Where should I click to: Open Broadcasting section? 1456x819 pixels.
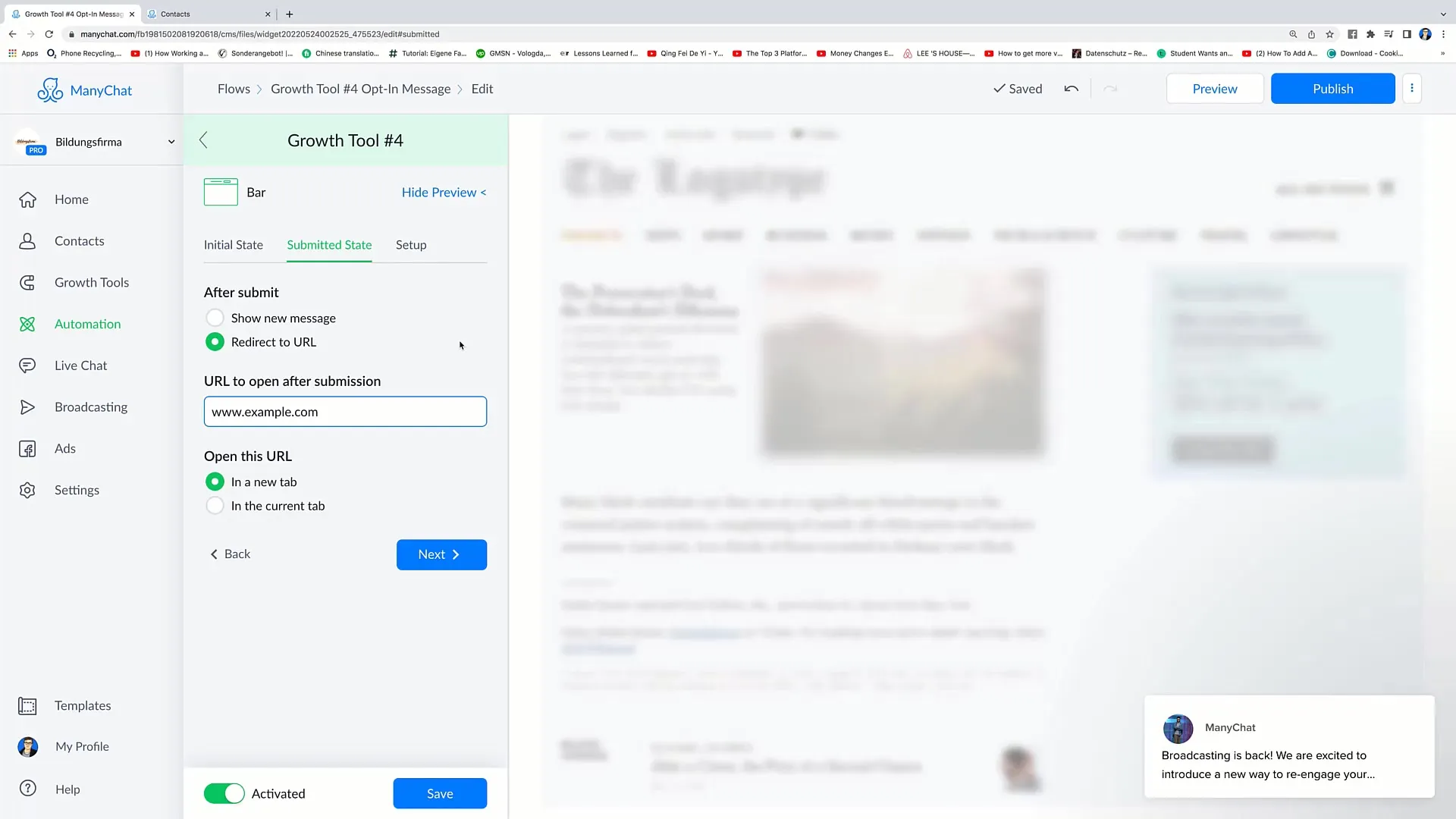[x=91, y=406]
